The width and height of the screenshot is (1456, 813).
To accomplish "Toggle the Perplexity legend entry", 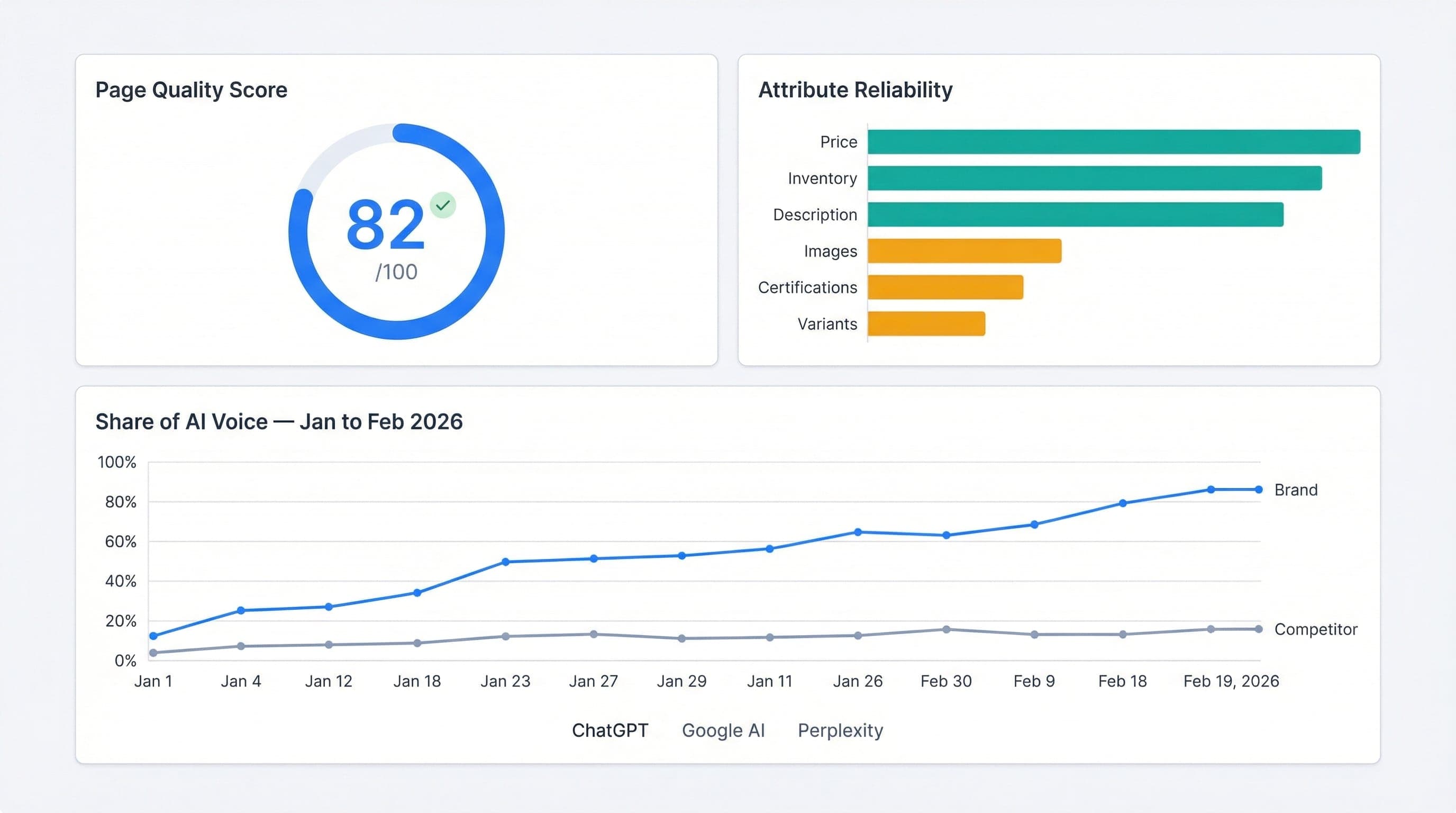I will [840, 730].
